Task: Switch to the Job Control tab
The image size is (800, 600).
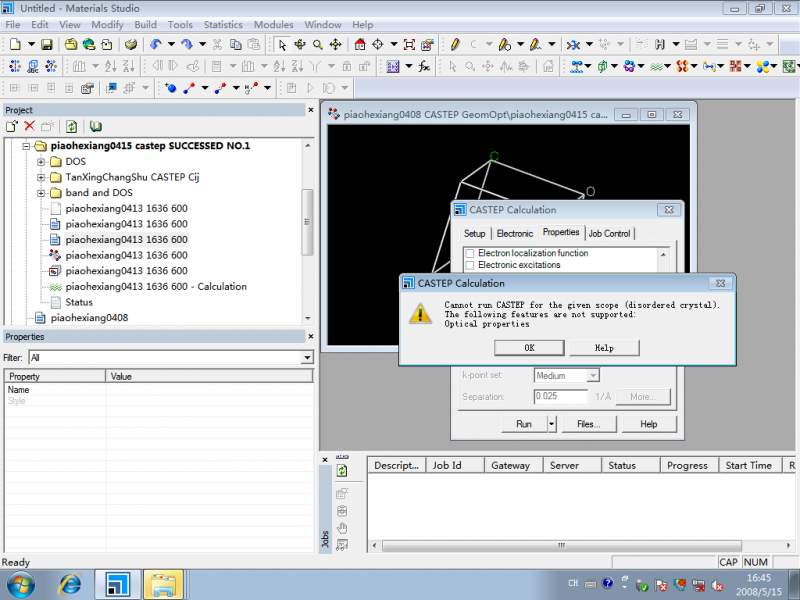Action: coord(609,233)
